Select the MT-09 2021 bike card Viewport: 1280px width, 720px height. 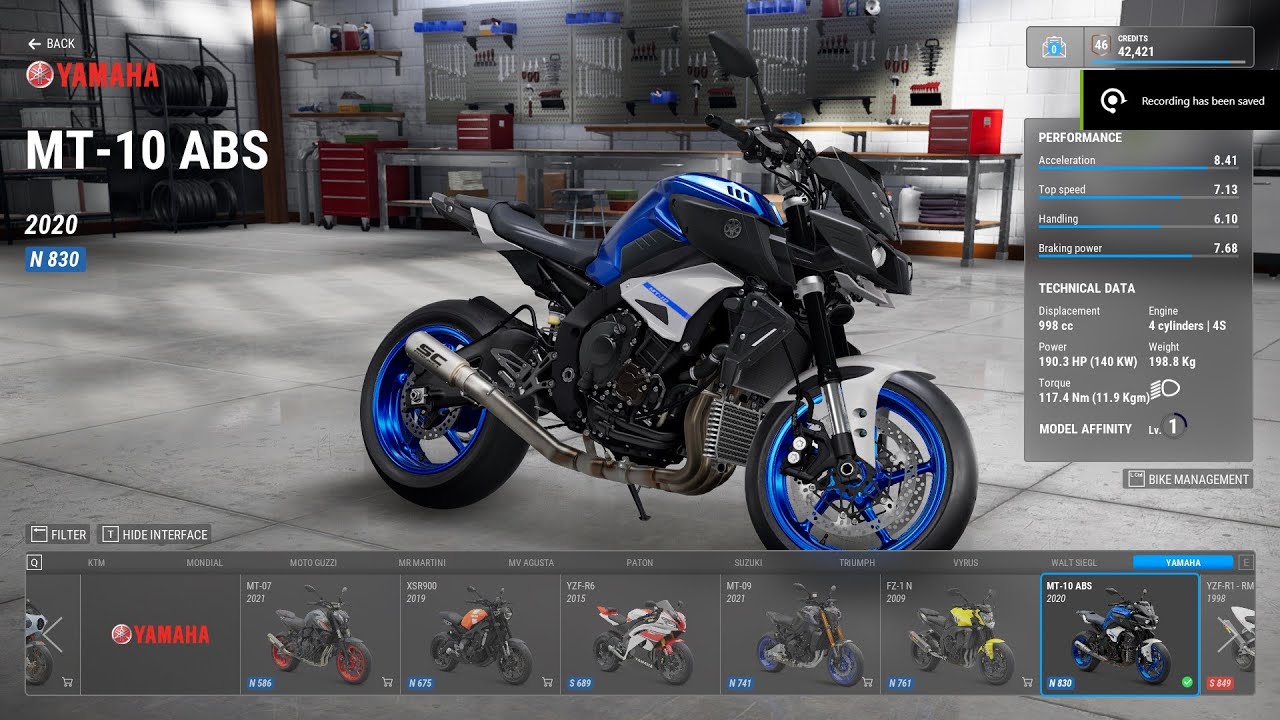click(800, 634)
